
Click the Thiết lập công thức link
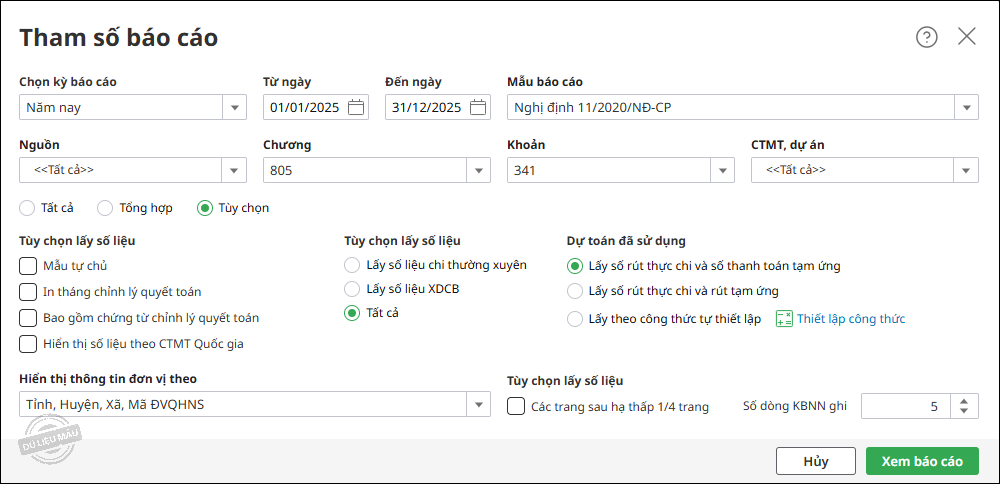point(851,319)
